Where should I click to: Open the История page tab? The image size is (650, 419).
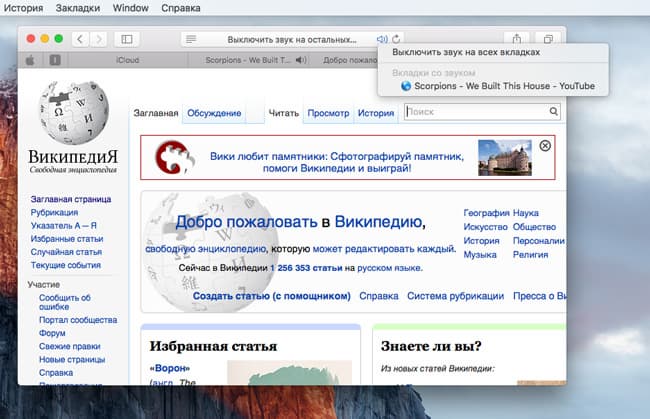[x=376, y=113]
